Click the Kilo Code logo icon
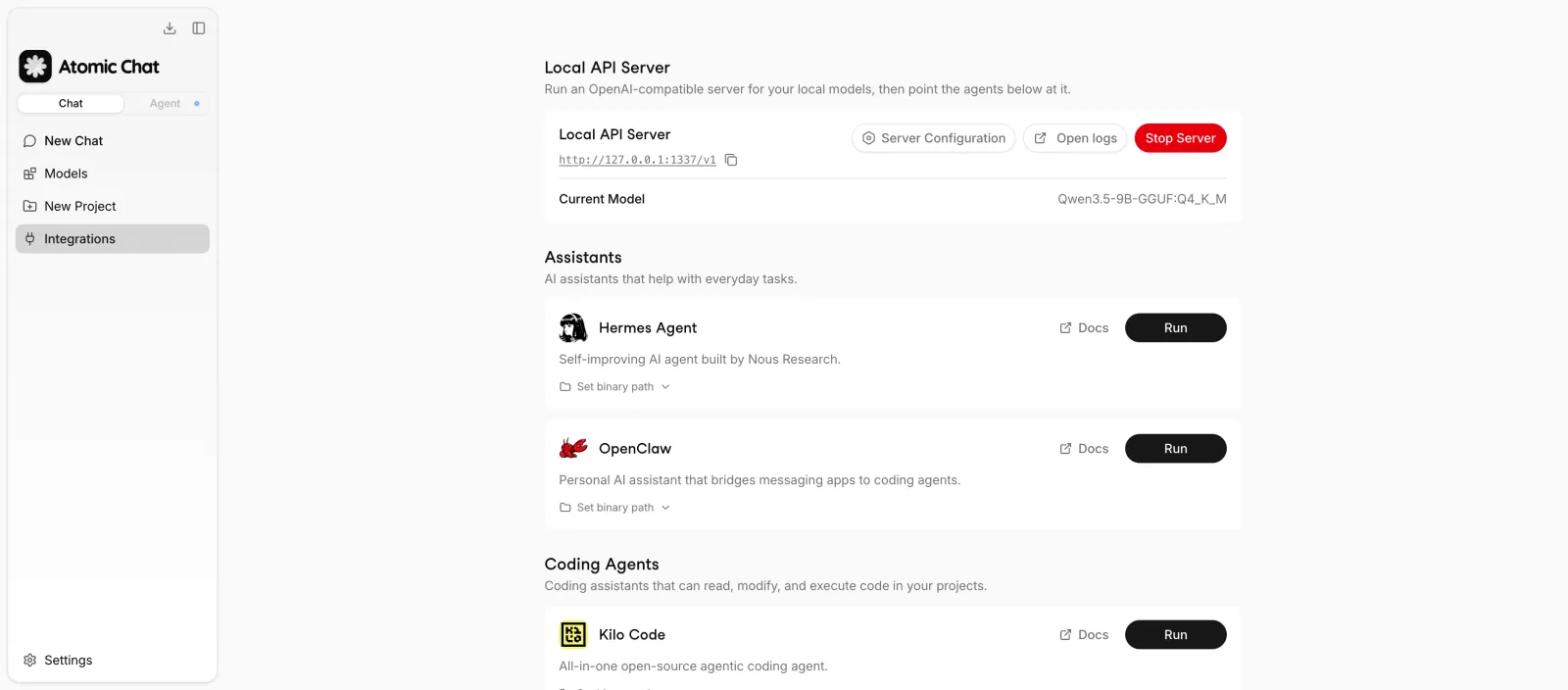Viewport: 1568px width, 690px height. [573, 635]
